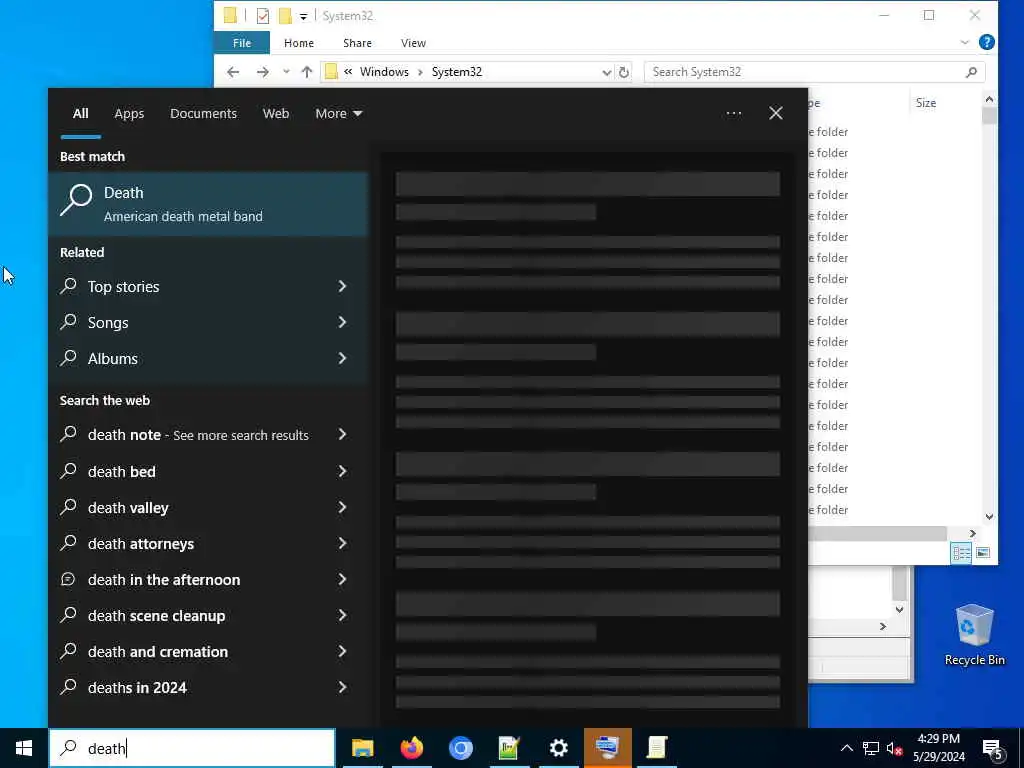Click the Properties quick access toolbar icon
This screenshot has width=1024, height=768.
[263, 16]
